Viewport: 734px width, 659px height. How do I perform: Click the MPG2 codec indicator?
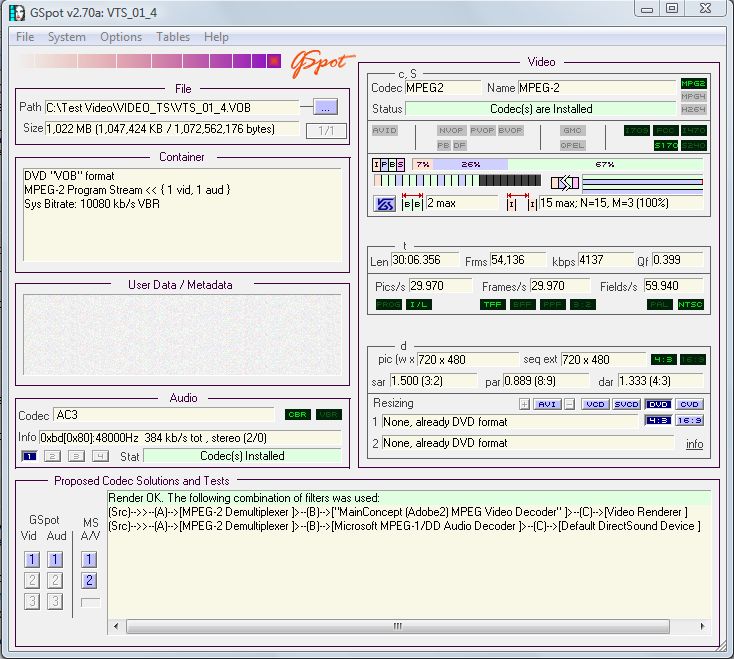click(693, 84)
